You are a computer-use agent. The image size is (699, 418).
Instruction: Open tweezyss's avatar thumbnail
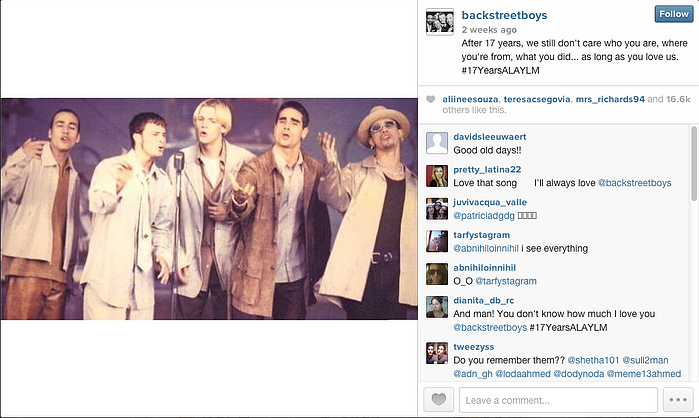[x=437, y=353]
